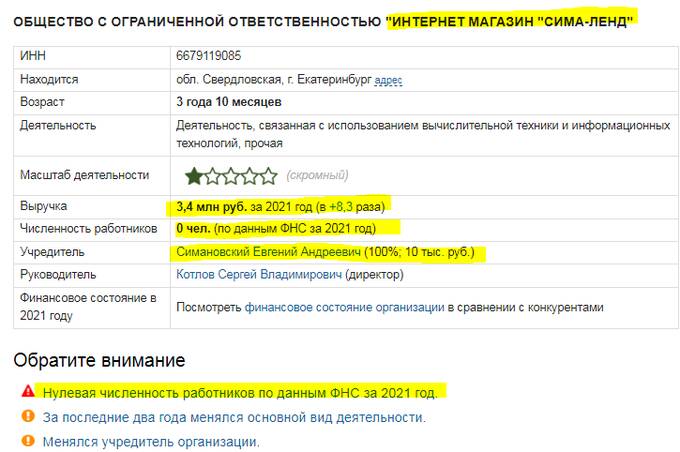The width and height of the screenshot is (680, 452).
Task: Click revenue text '3,4 млн руб.'
Action: pyautogui.click(x=212, y=206)
